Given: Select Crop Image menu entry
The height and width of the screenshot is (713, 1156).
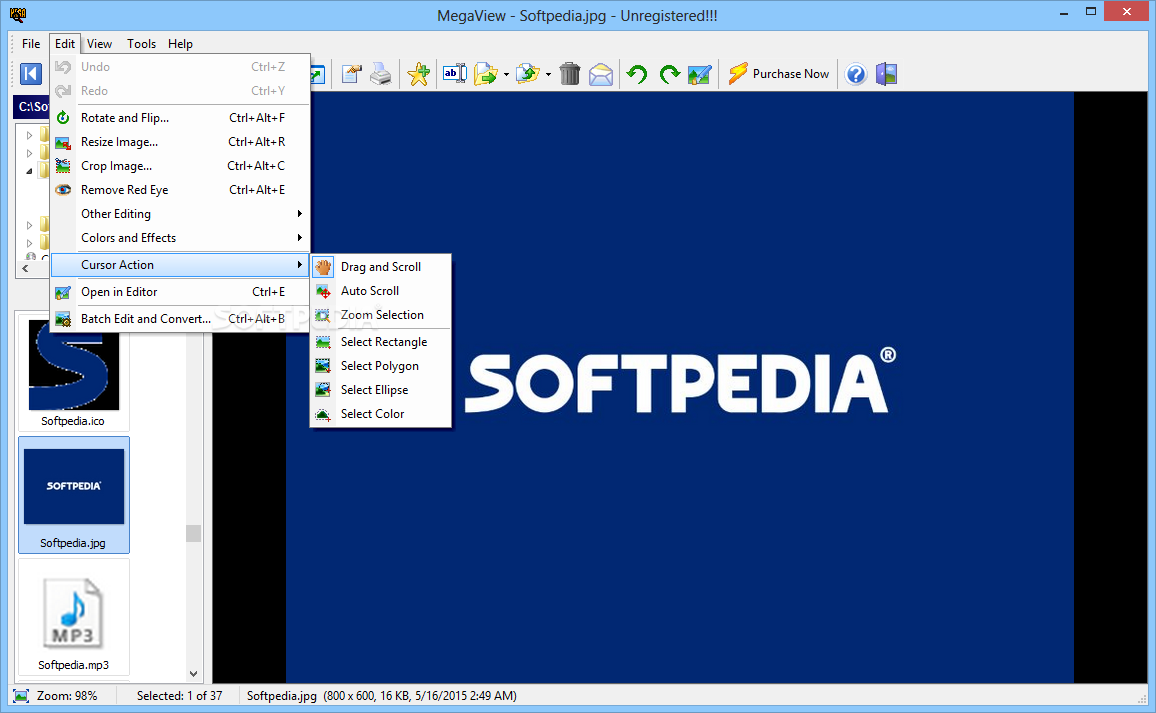Looking at the screenshot, I should (180, 166).
